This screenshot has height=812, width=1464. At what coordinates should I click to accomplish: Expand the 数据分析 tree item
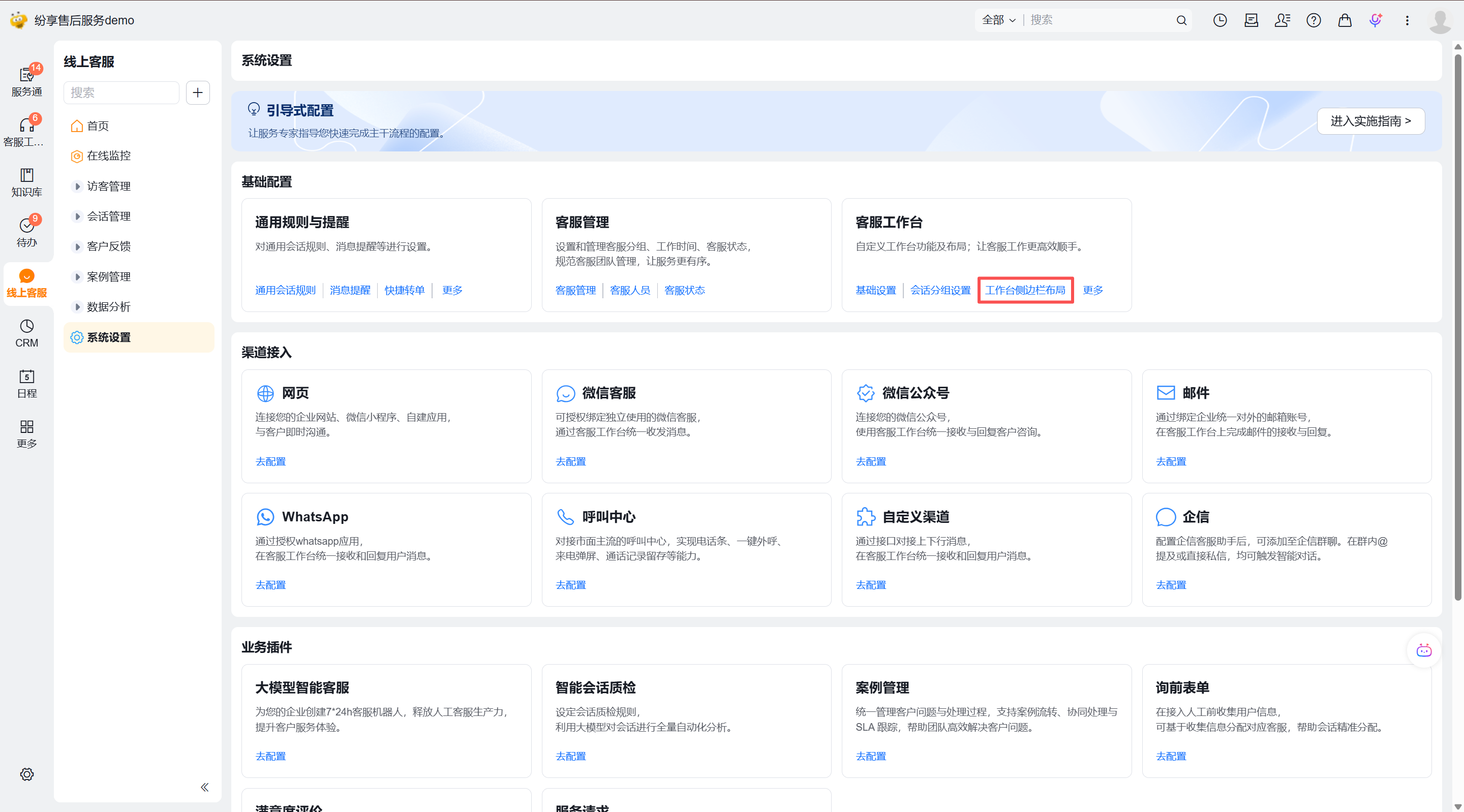coord(78,307)
